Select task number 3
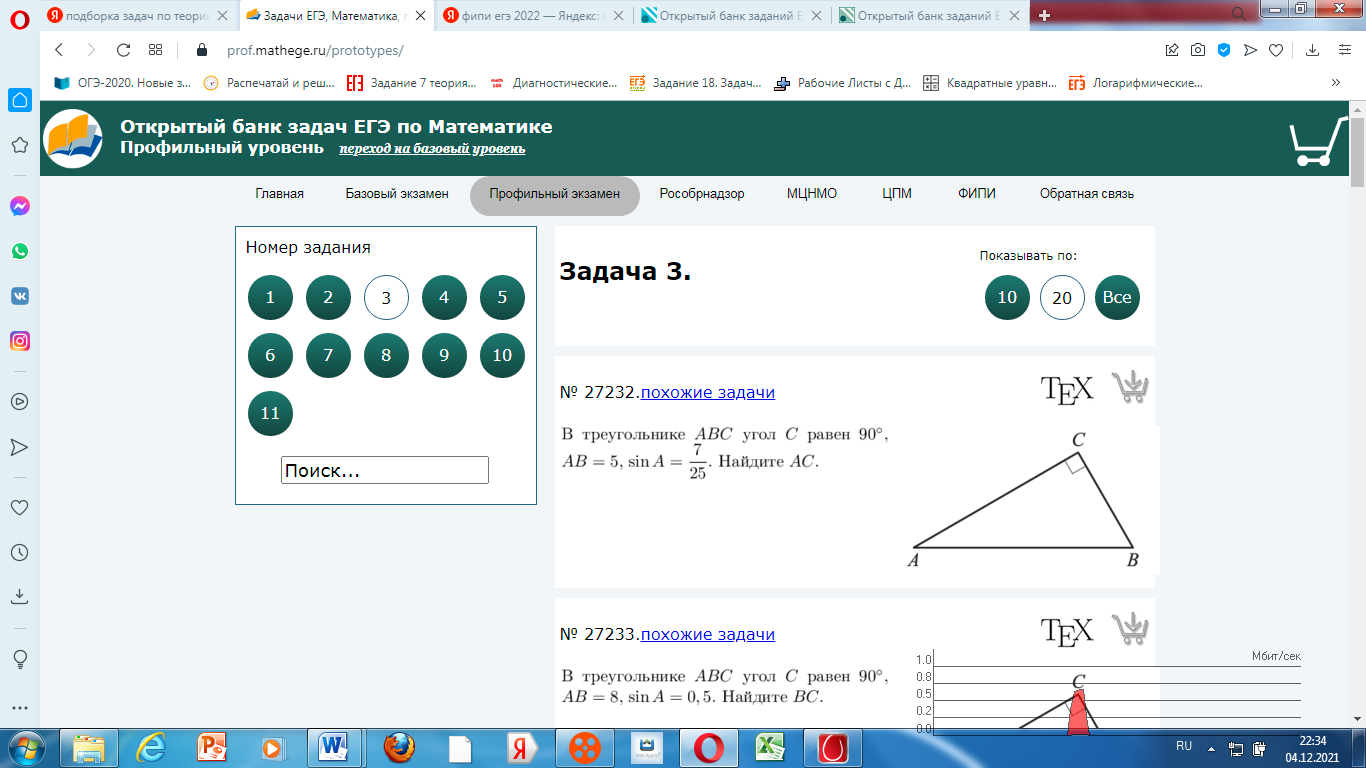 (386, 297)
